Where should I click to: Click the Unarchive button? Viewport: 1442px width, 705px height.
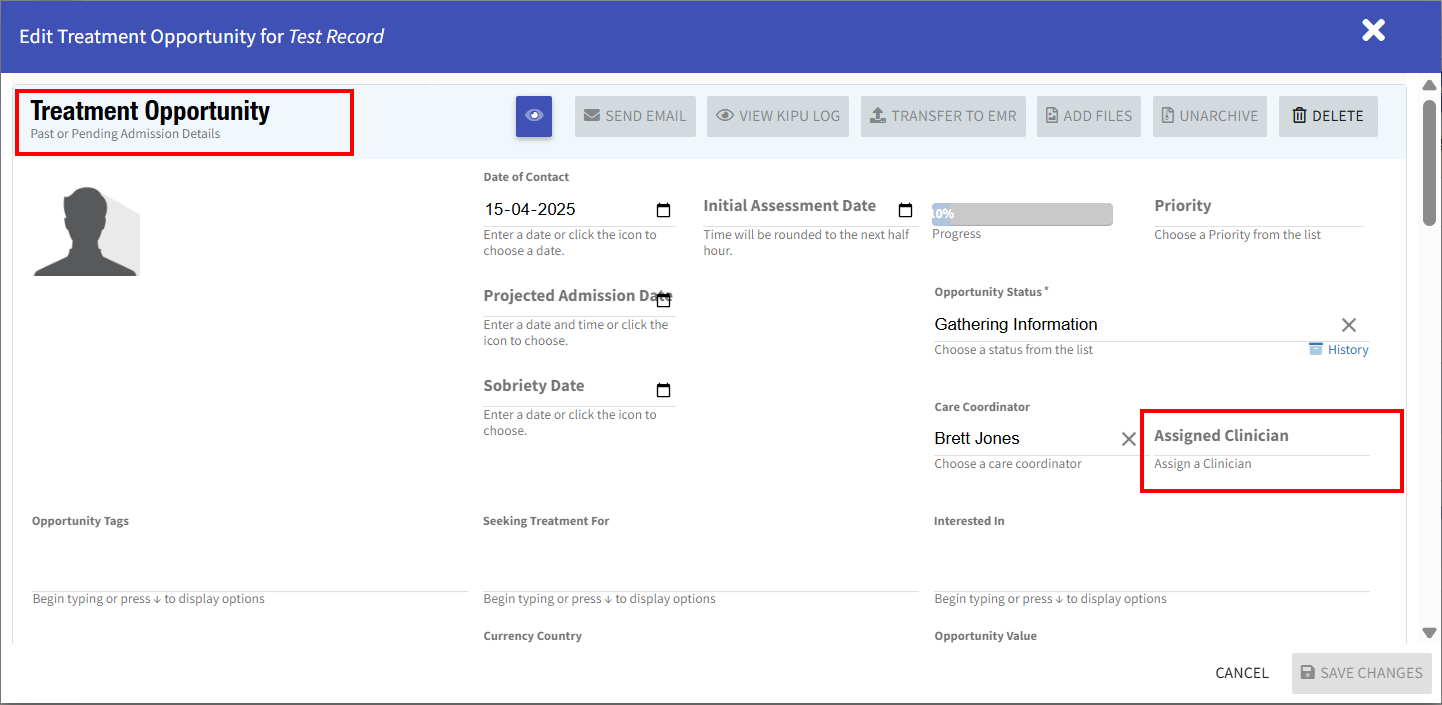tap(1209, 116)
